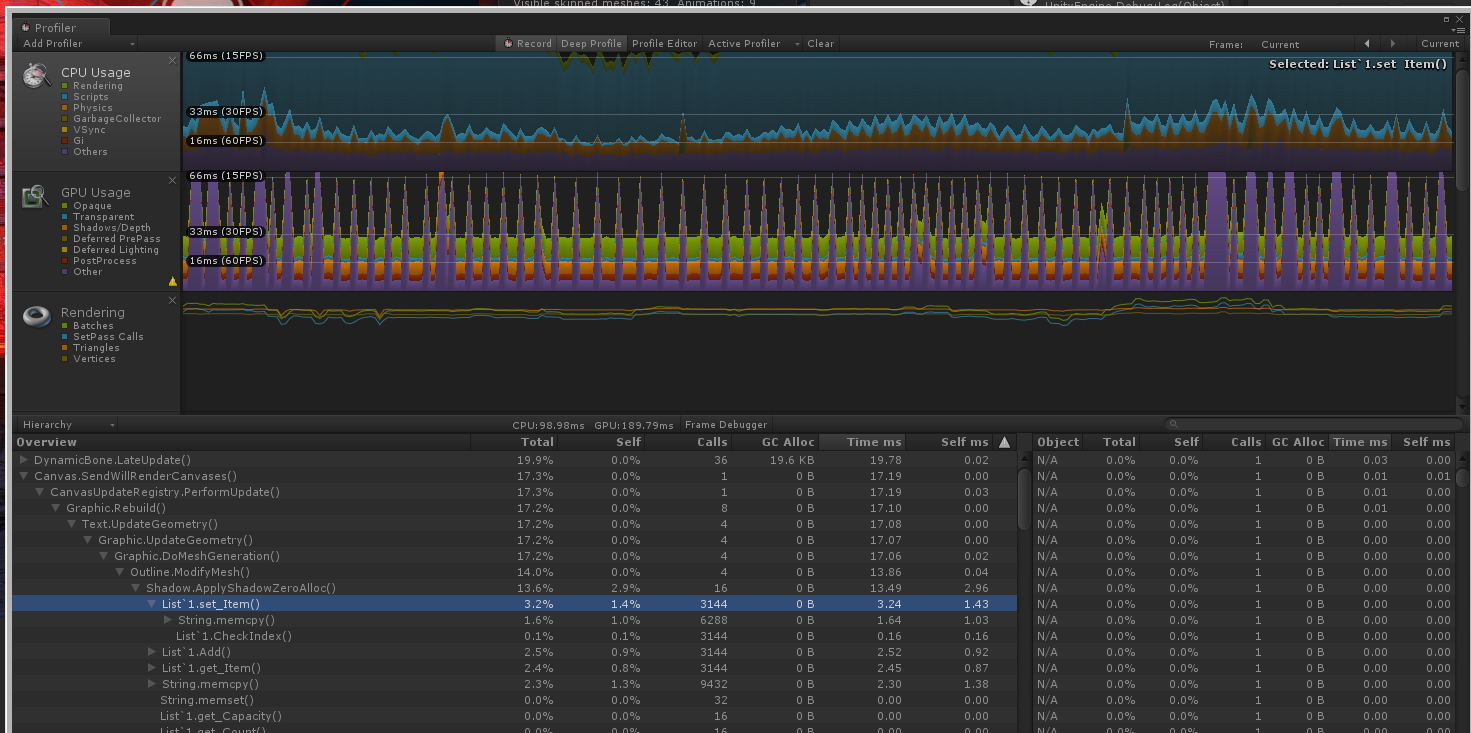Image resolution: width=1471 pixels, height=733 pixels.
Task: Disable Deep Profile mode
Action: [591, 44]
